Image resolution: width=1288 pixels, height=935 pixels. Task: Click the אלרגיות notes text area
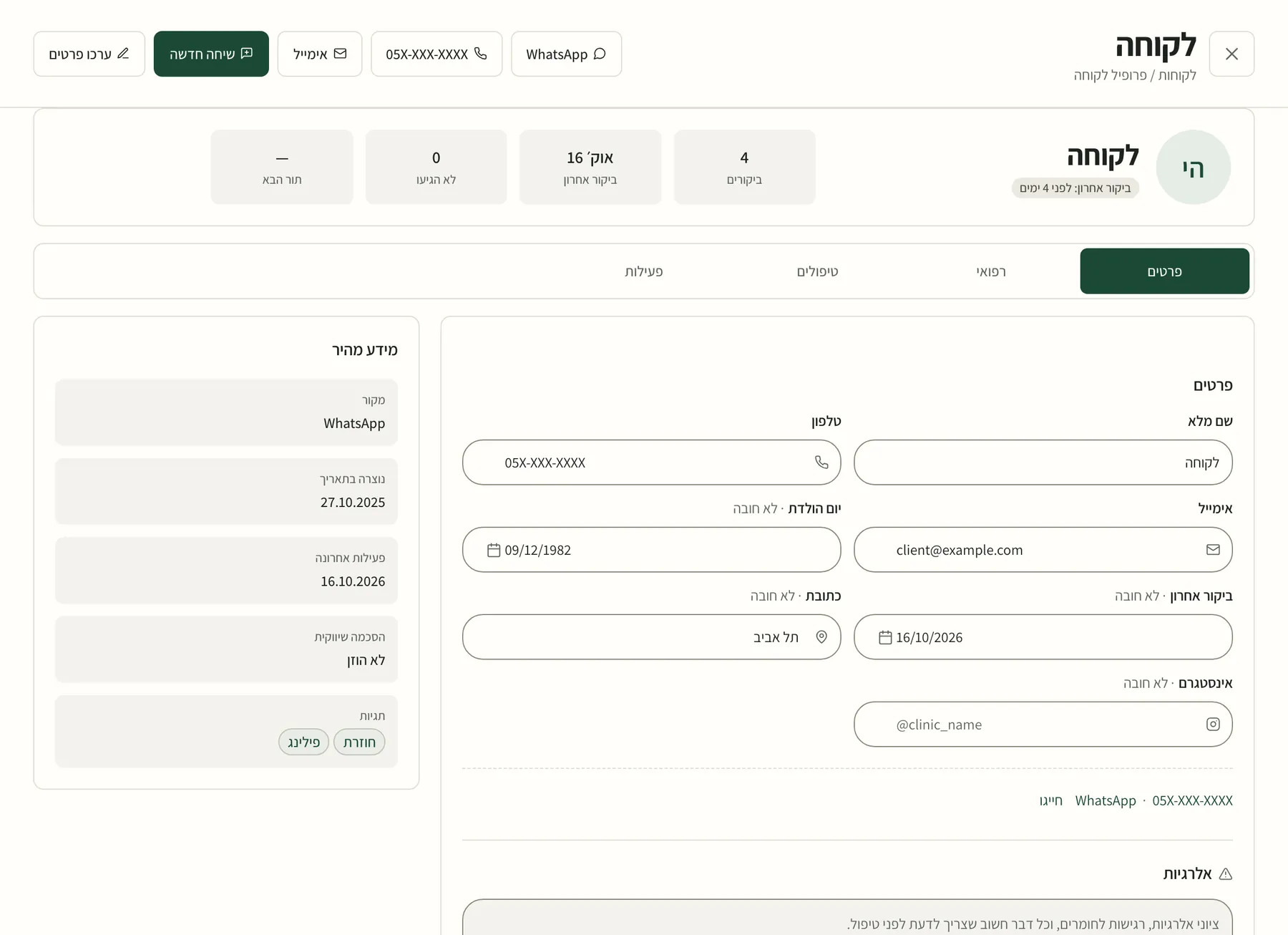(847, 917)
